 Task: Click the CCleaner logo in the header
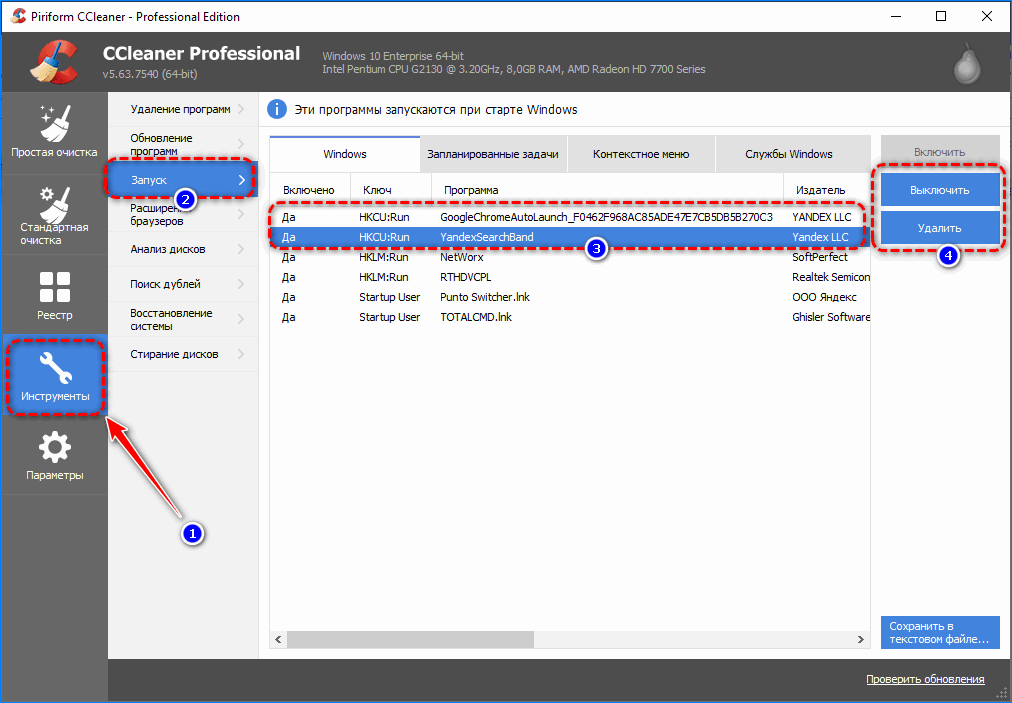coord(55,60)
